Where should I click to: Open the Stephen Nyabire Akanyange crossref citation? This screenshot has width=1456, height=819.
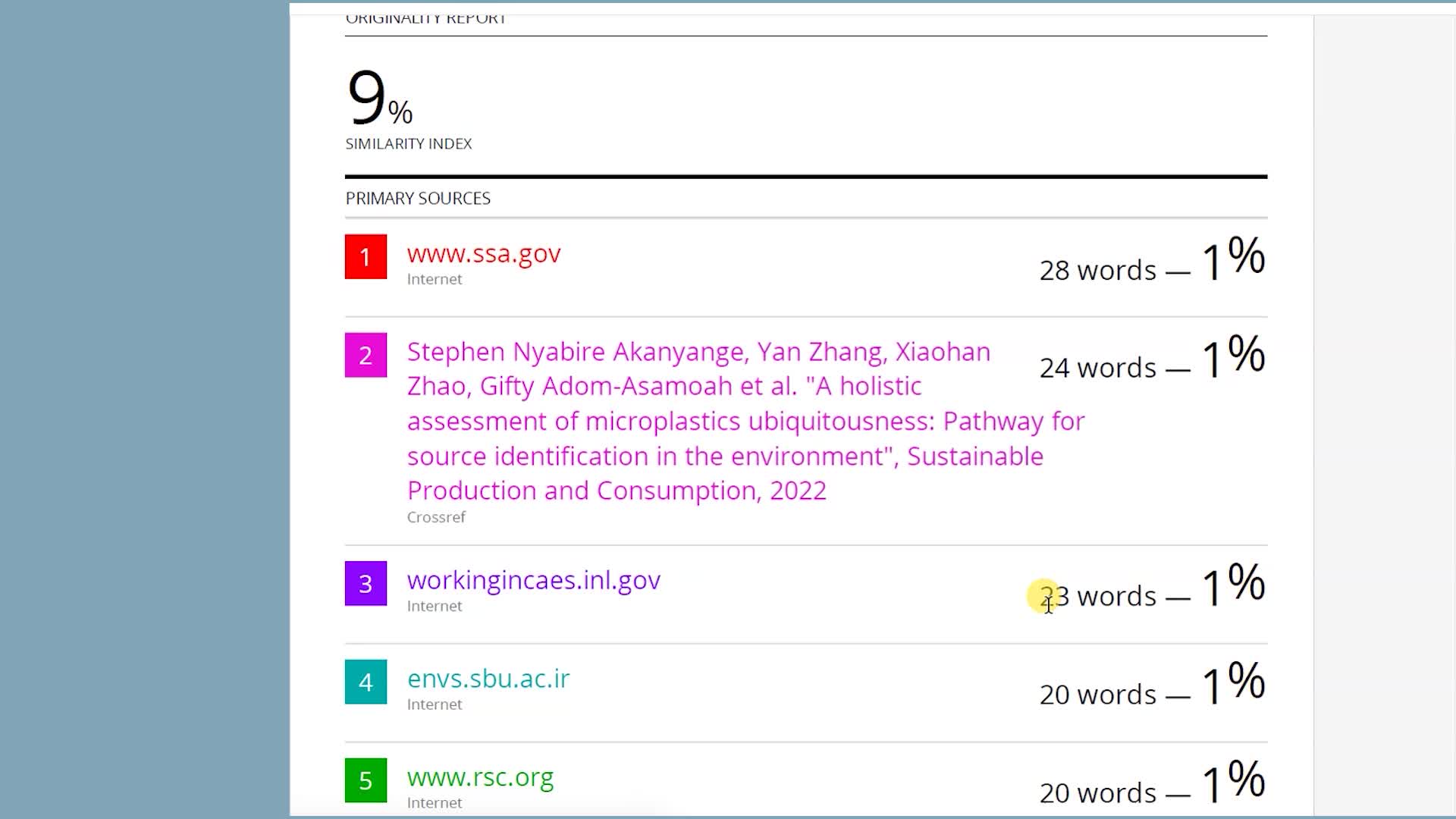coord(698,421)
